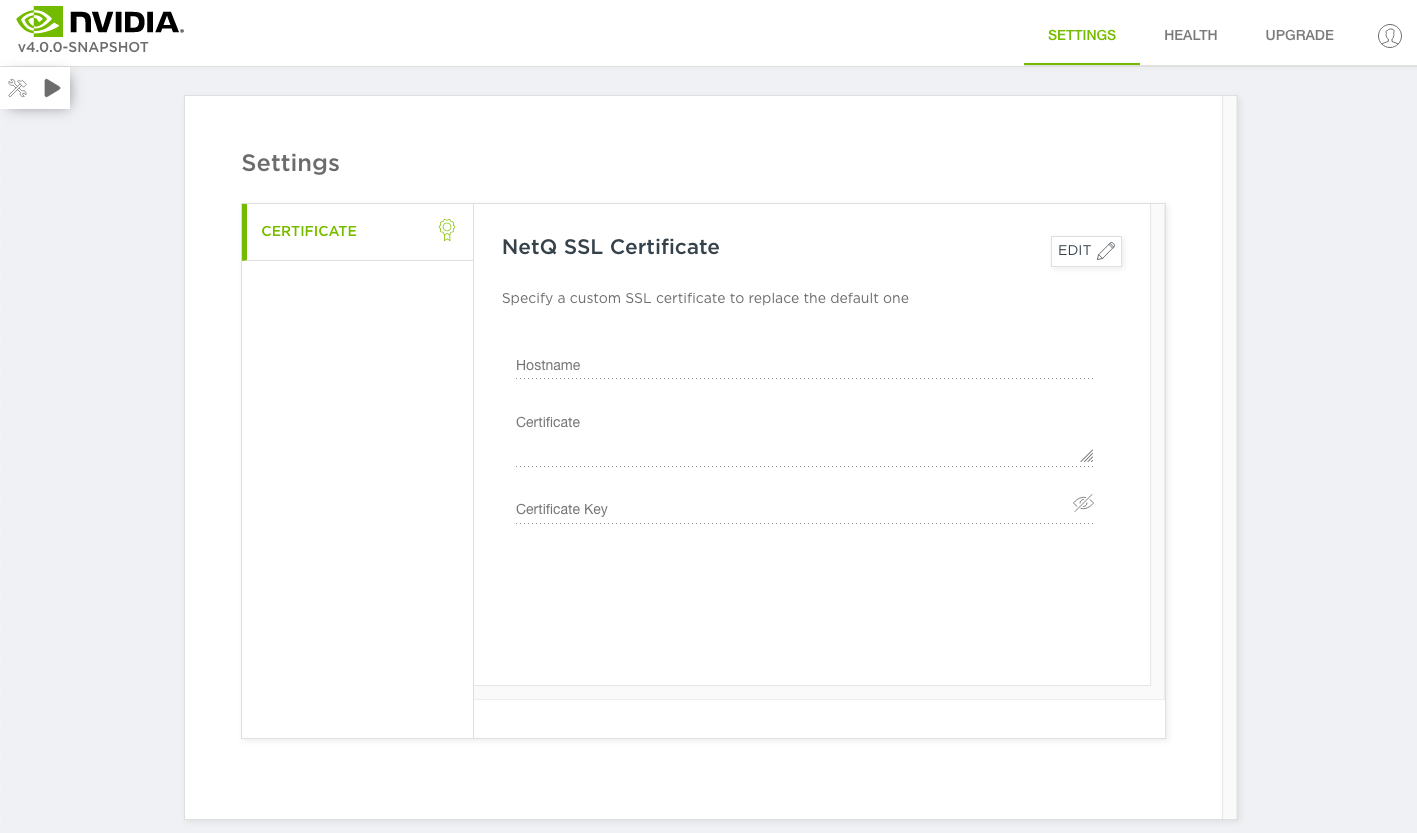Click the pencil icon beside EDIT
Image resolution: width=1417 pixels, height=833 pixels.
(x=1105, y=251)
